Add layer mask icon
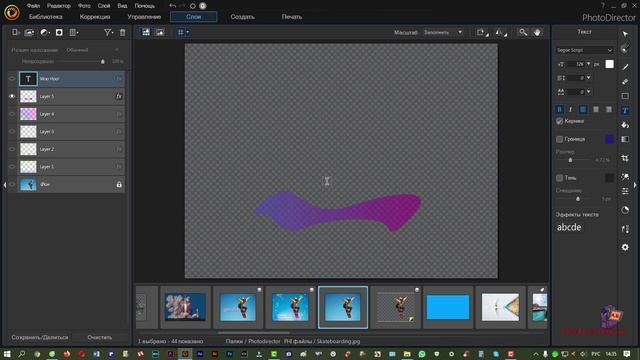This screenshot has width=640, height=360. point(59,33)
